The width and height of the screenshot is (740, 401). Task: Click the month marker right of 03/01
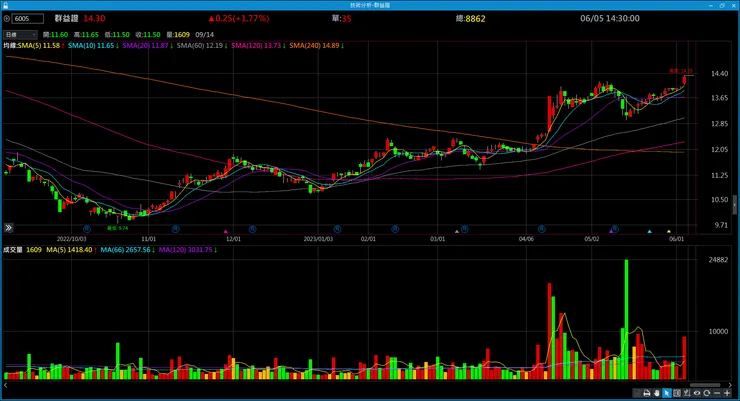(x=464, y=229)
